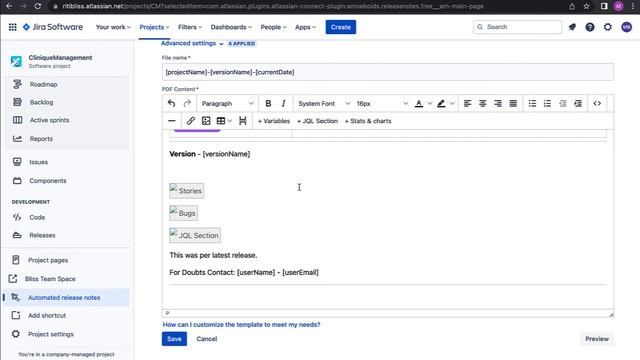Expand highlight color options arrow
Viewport: 640px width, 360px height.
point(452,103)
